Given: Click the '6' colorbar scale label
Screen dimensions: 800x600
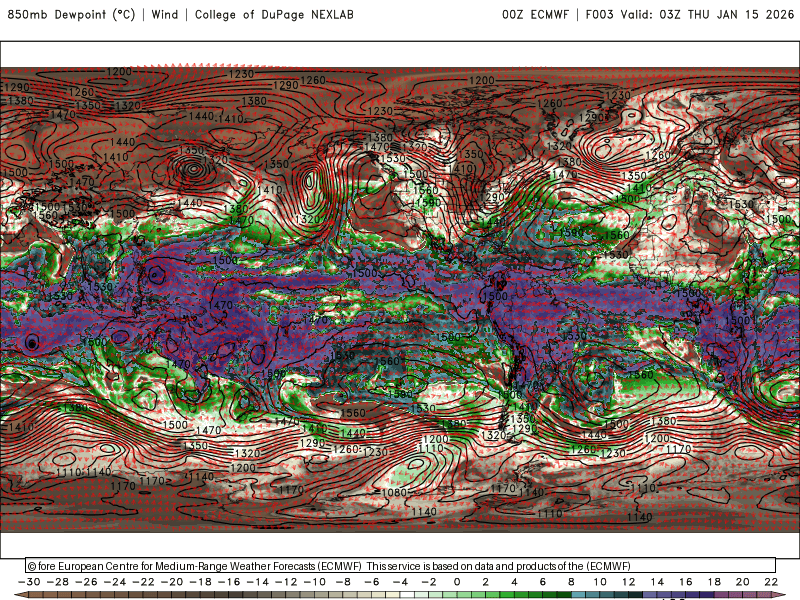Looking at the screenshot, I should (x=543, y=582).
